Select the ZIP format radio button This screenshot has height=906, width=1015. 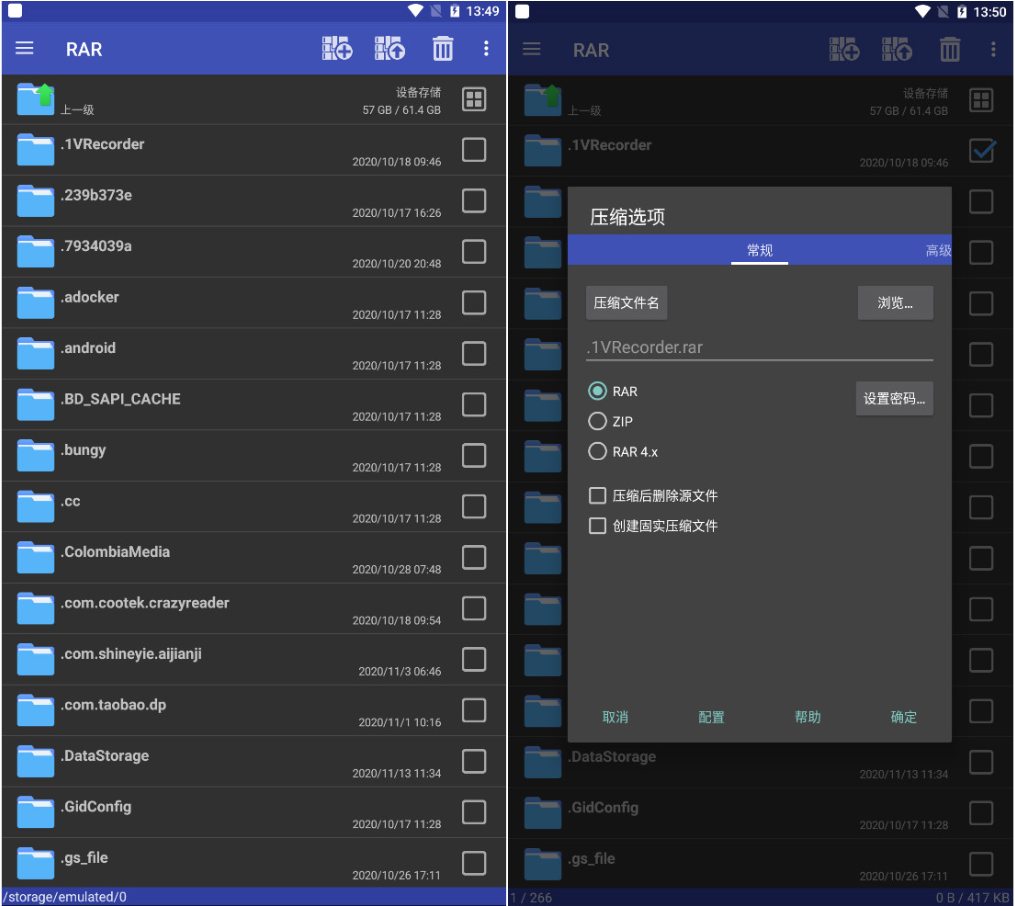[597, 421]
